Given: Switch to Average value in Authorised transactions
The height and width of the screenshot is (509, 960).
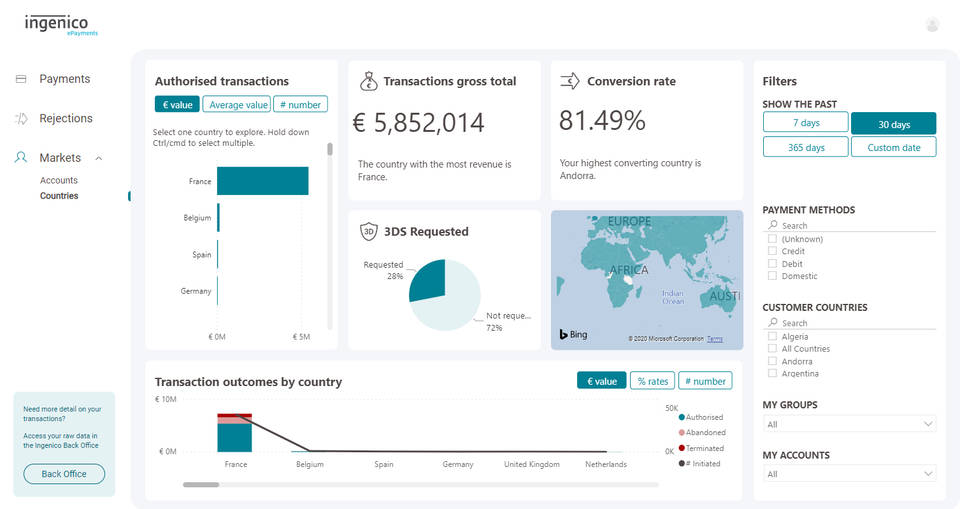Looking at the screenshot, I should (236, 105).
